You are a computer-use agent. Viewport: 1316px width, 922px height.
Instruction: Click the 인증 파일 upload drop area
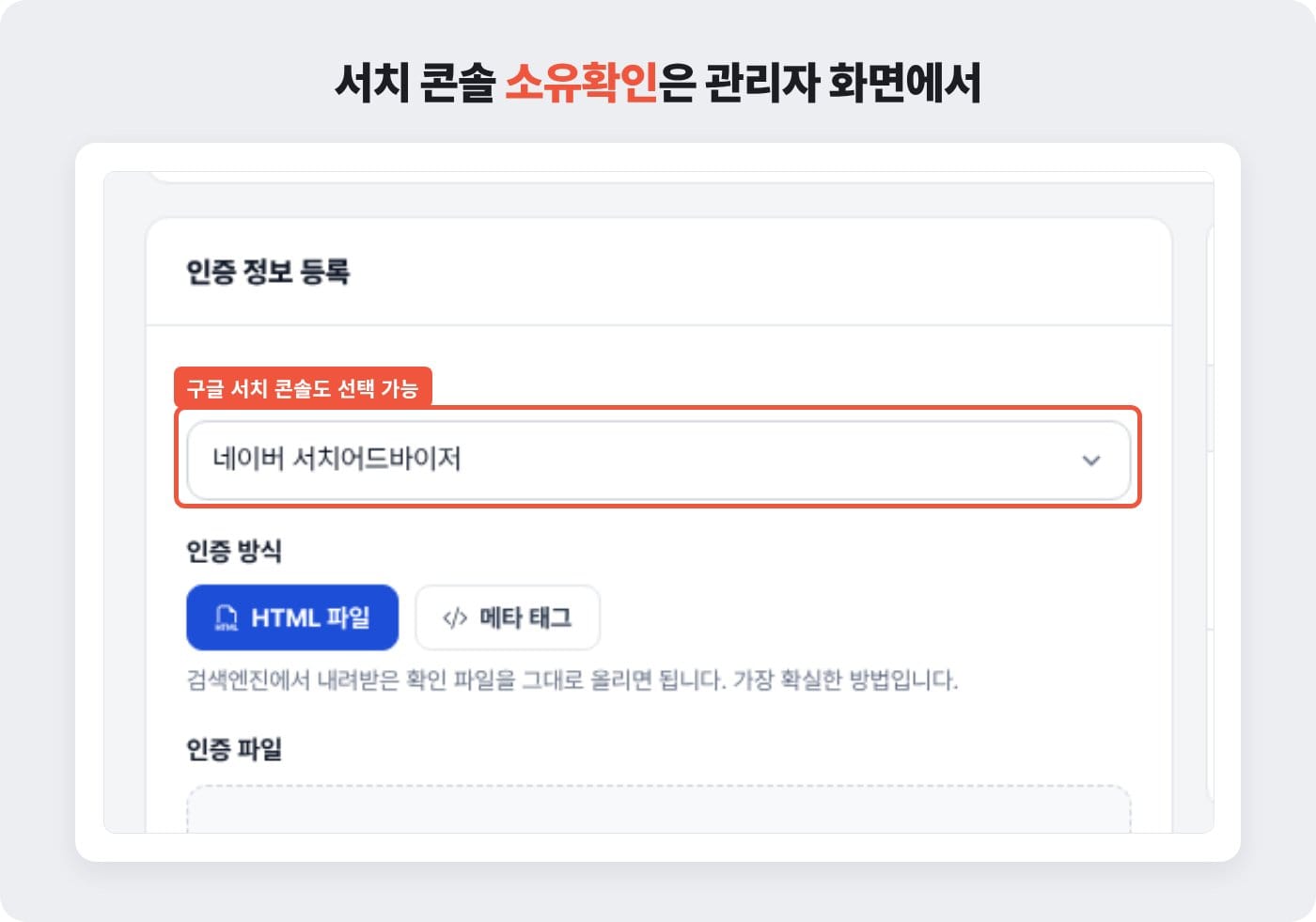click(658, 810)
